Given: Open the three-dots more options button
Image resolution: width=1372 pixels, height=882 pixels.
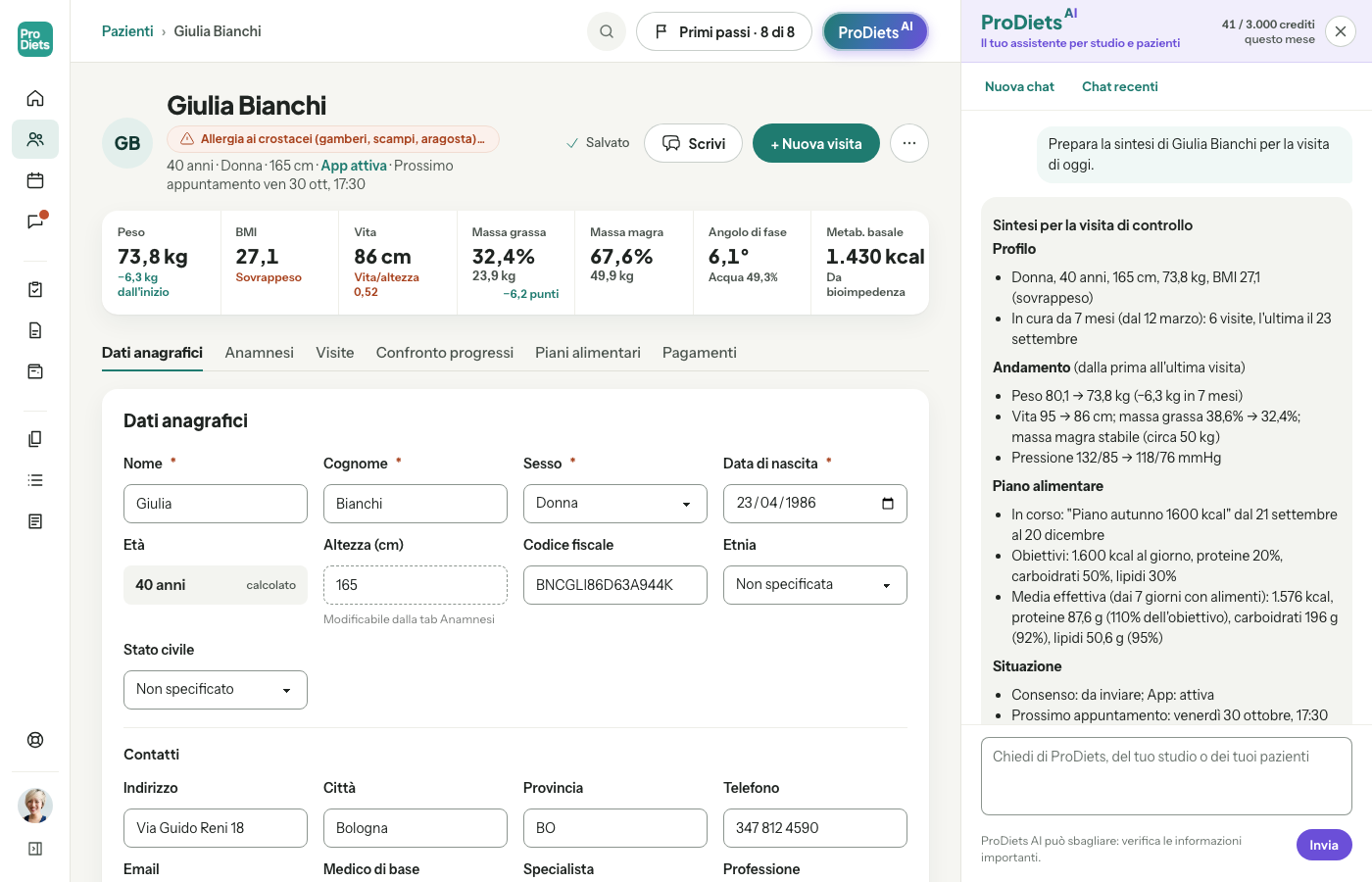Looking at the screenshot, I should click(909, 143).
